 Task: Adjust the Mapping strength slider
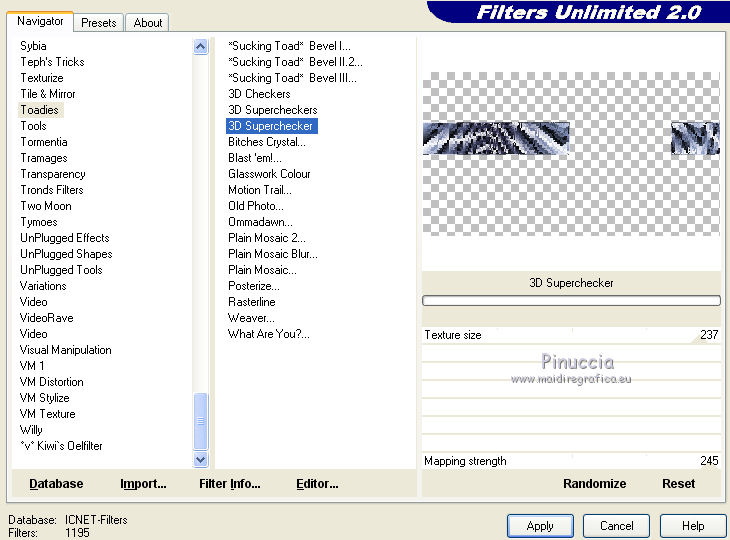571,461
